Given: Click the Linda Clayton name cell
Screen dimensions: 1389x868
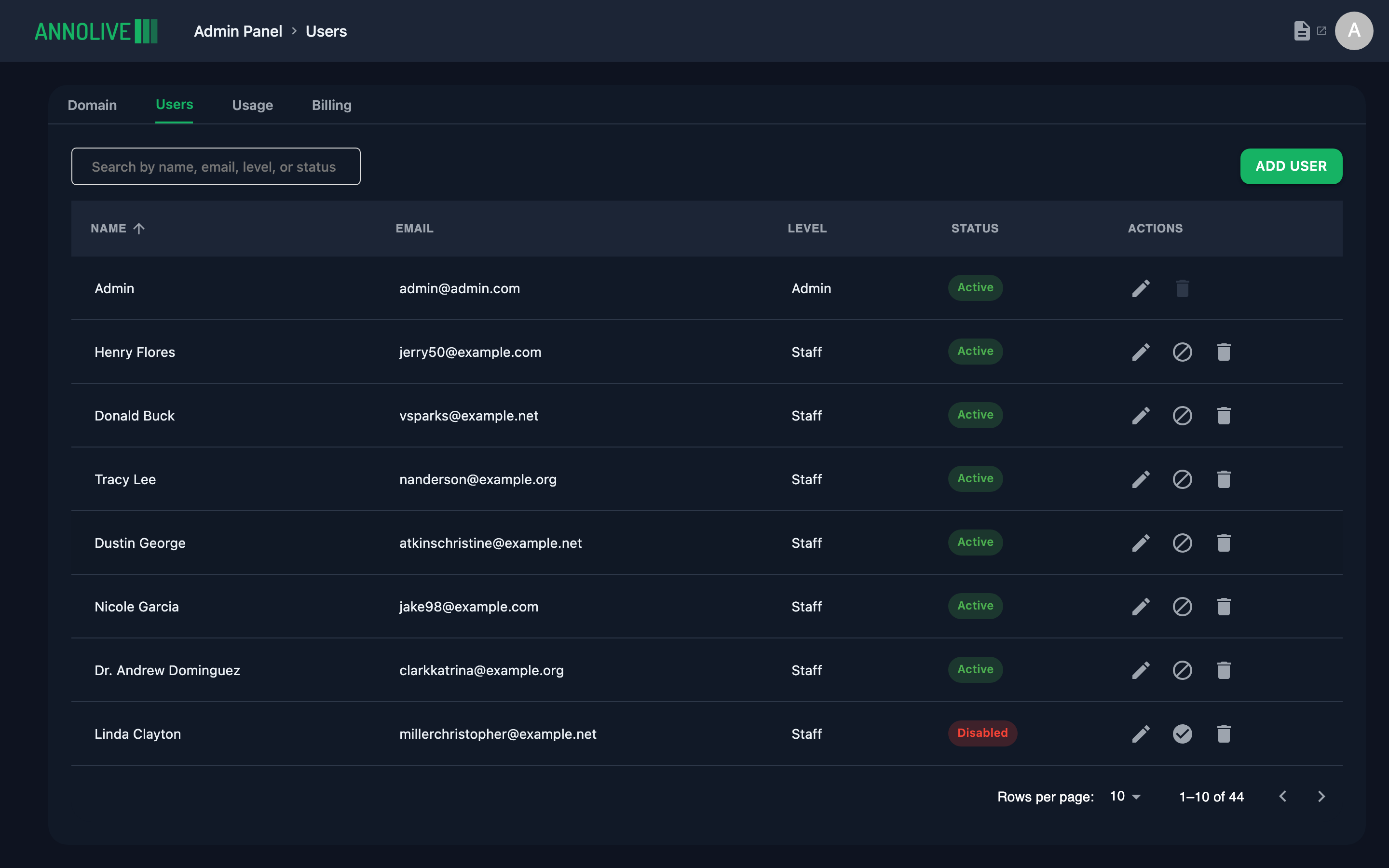Looking at the screenshot, I should point(138,734).
